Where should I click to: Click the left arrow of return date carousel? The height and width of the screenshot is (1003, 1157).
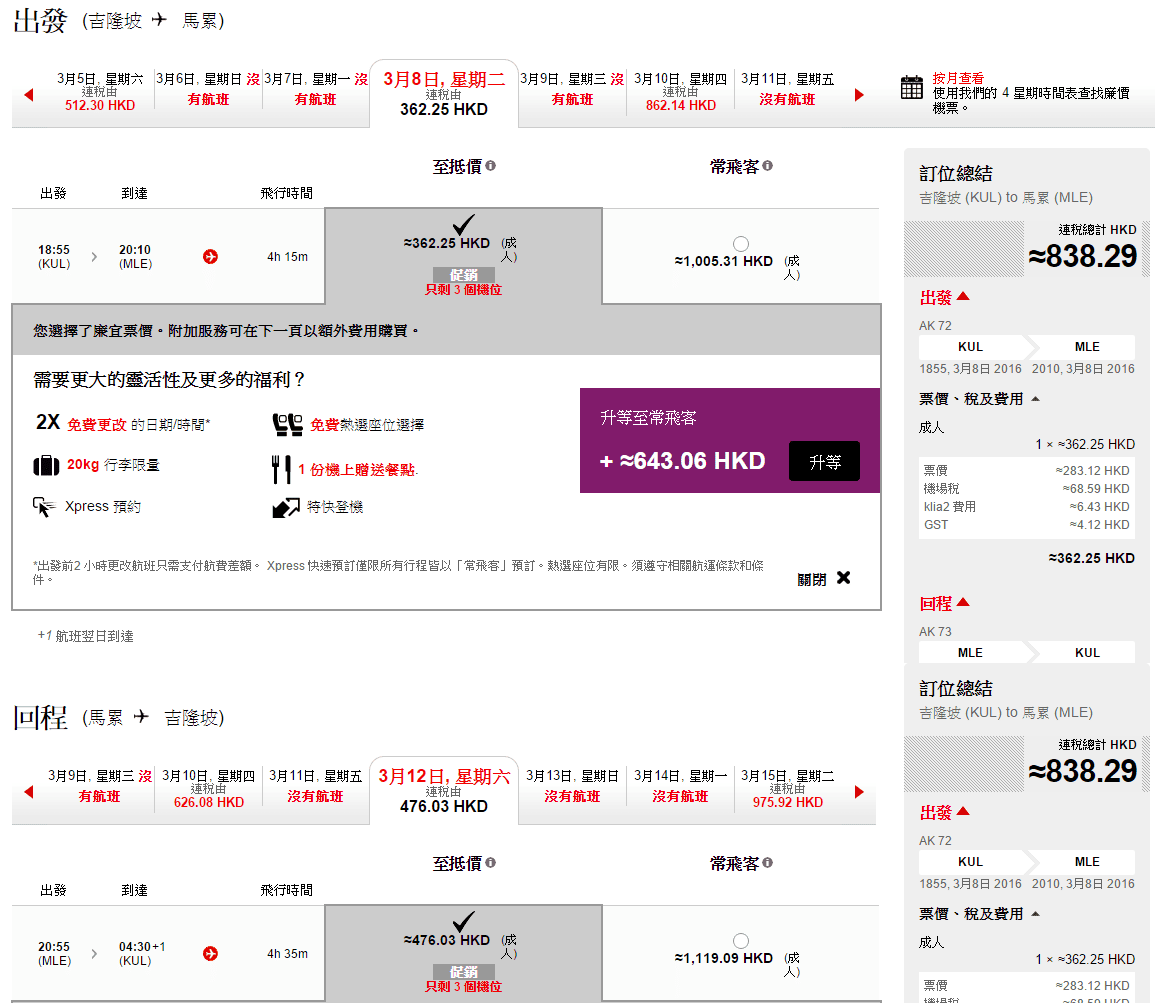[28, 792]
